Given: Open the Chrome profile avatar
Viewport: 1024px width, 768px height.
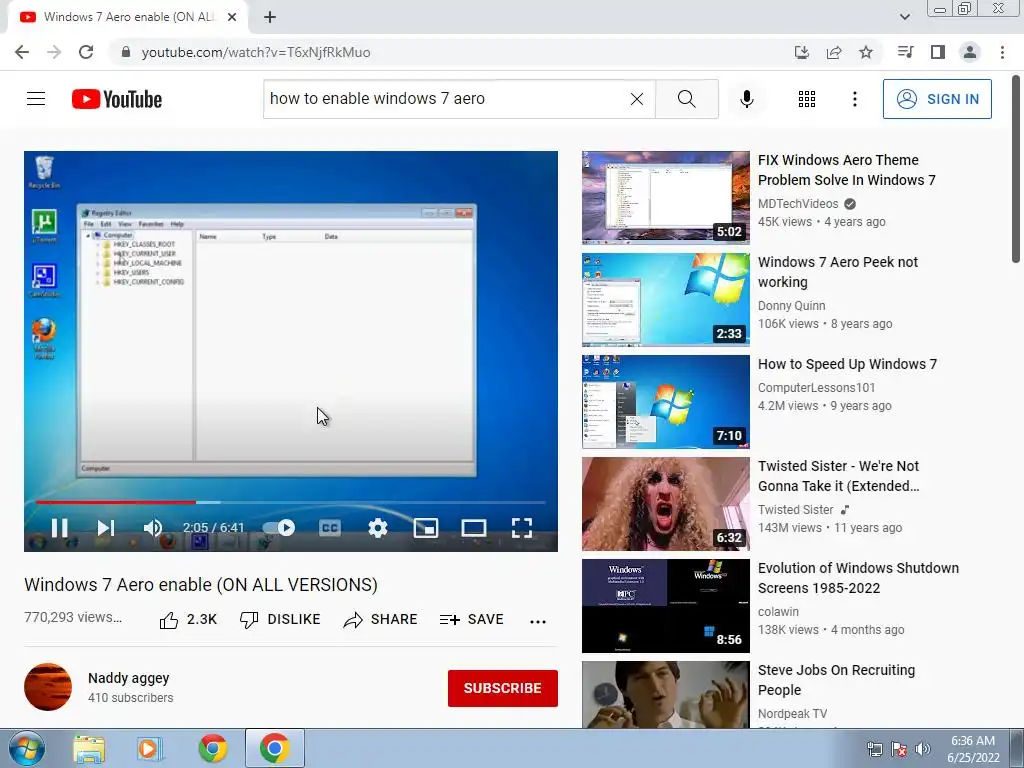Looking at the screenshot, I should click(970, 52).
